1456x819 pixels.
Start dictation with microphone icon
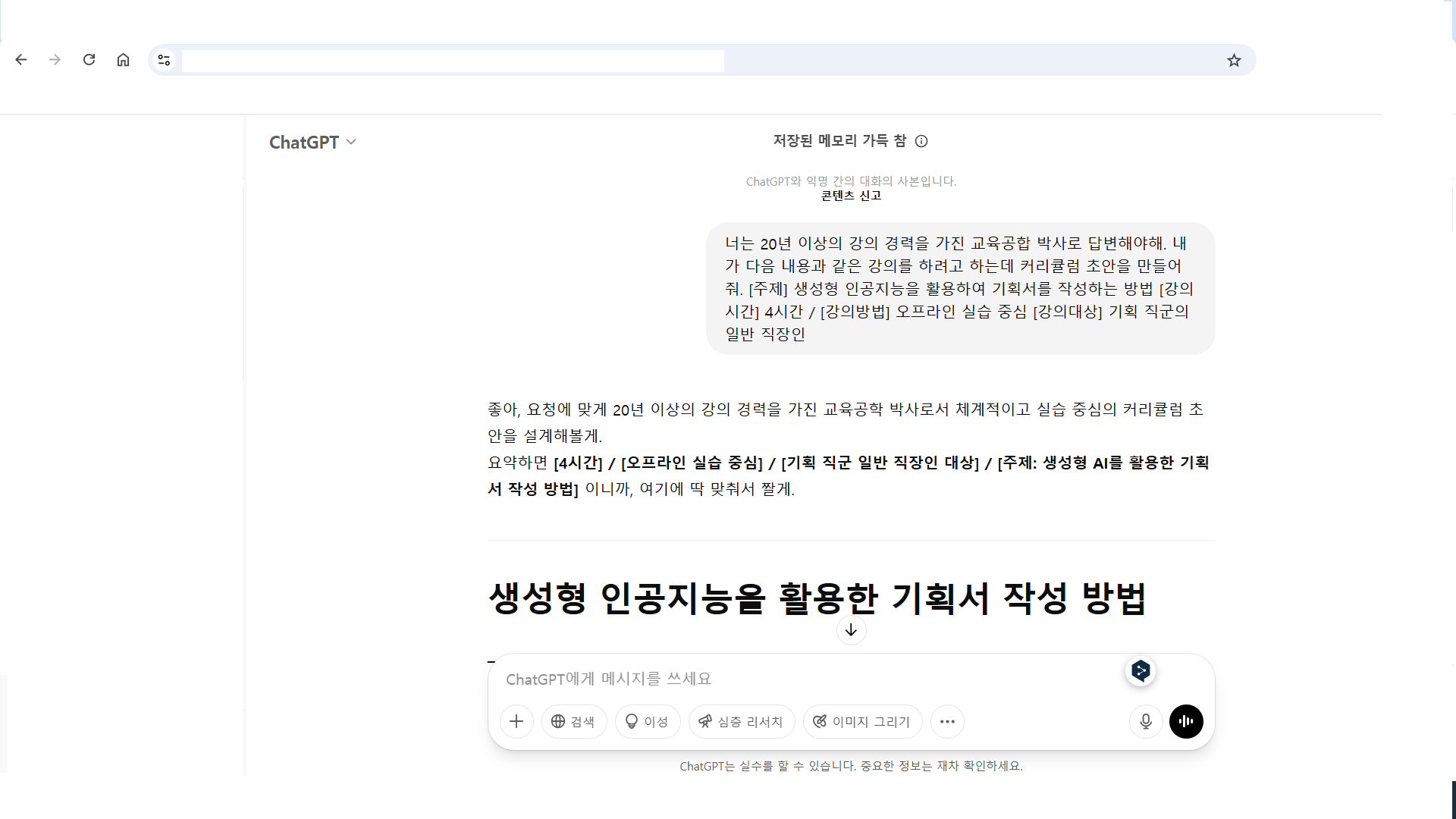1146,721
